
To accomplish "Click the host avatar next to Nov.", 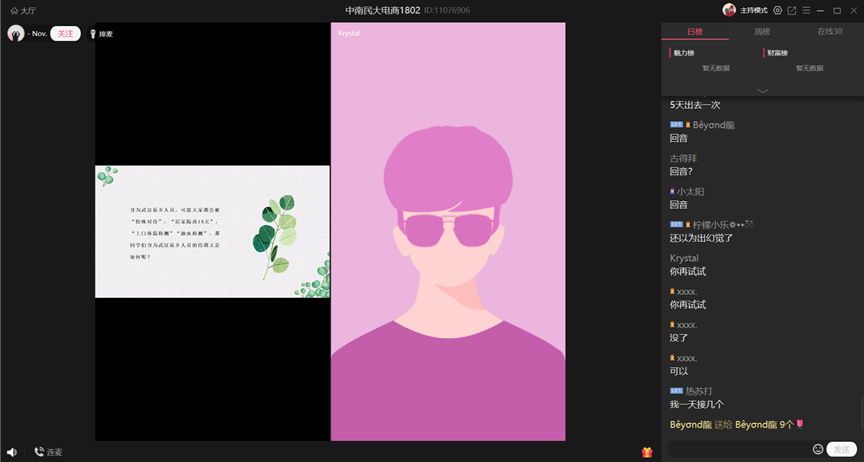I will 16,34.
